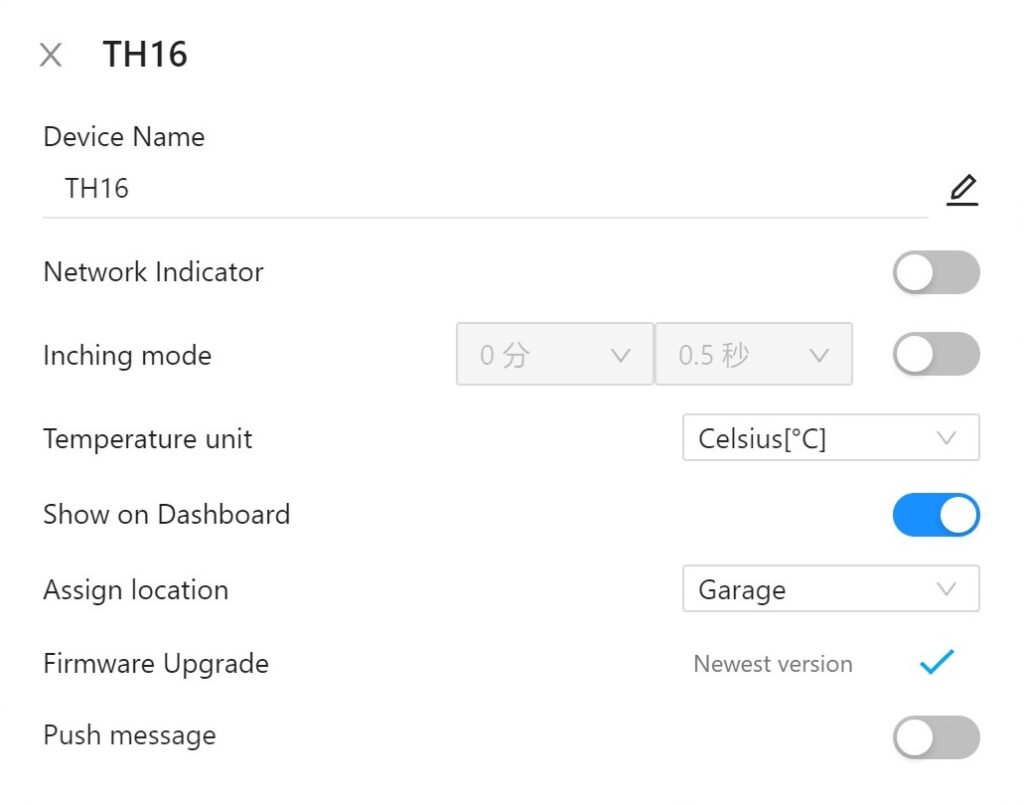Open the Inching mode seconds dropdown
Viewport: 1024px width, 805px height.
[753, 354]
